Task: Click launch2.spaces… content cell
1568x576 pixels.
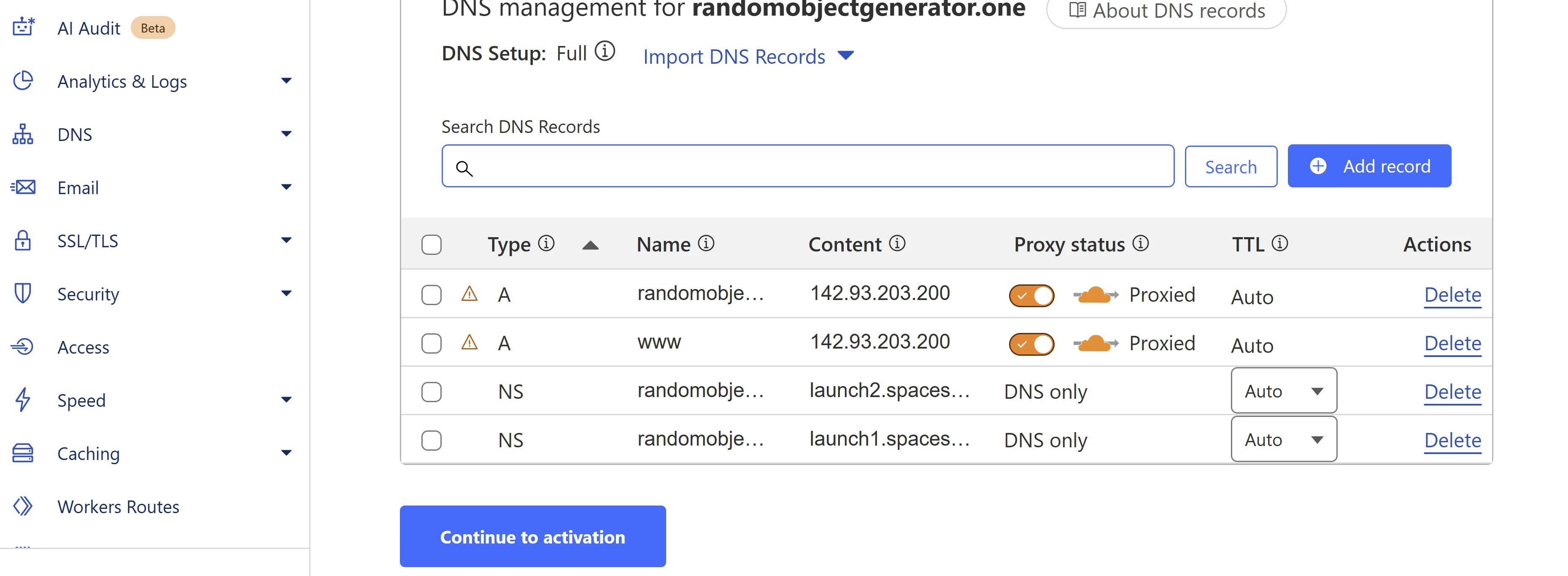Action: [889, 390]
